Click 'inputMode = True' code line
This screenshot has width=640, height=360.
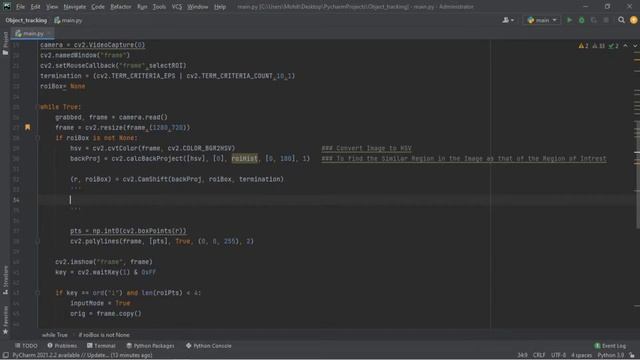click(x=100, y=303)
